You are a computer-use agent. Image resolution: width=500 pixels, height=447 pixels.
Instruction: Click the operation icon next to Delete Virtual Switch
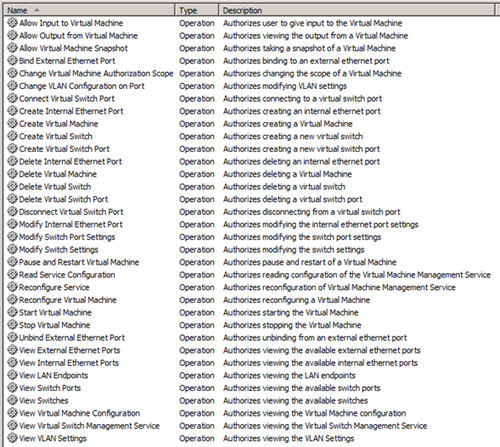tap(12, 187)
